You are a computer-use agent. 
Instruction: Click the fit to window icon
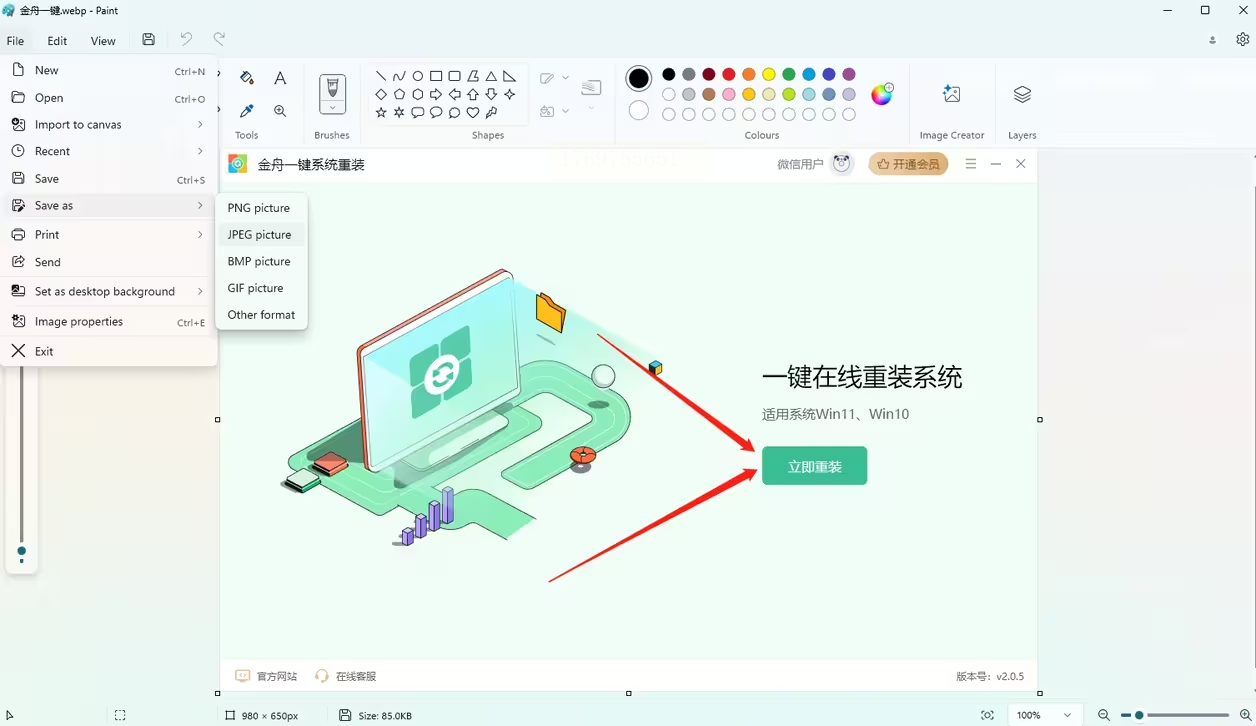pyautogui.click(x=988, y=715)
